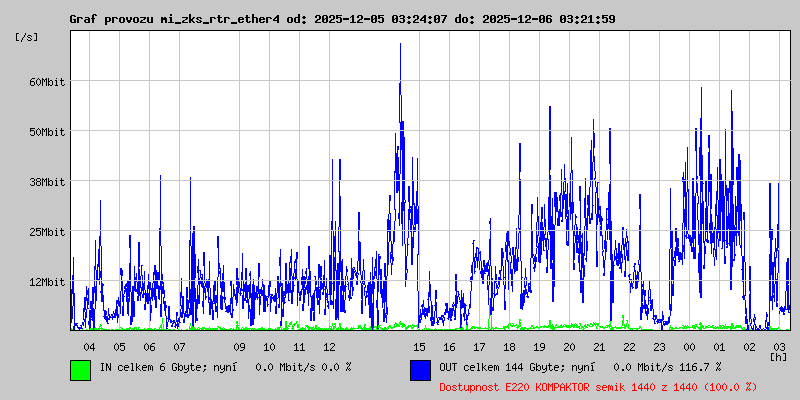800x400 pixels.
Task: Click the red 'Dostupnost E220 KOMPAKTOR' availability line
Action: [x=598, y=387]
